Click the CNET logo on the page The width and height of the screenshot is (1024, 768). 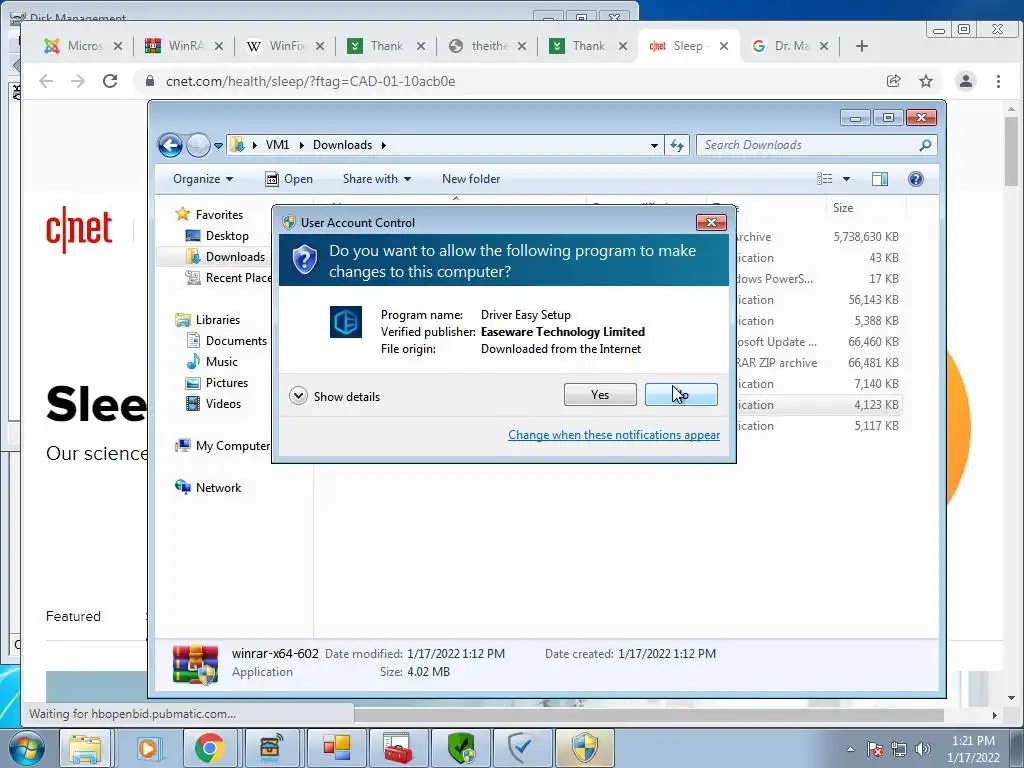[x=79, y=229]
